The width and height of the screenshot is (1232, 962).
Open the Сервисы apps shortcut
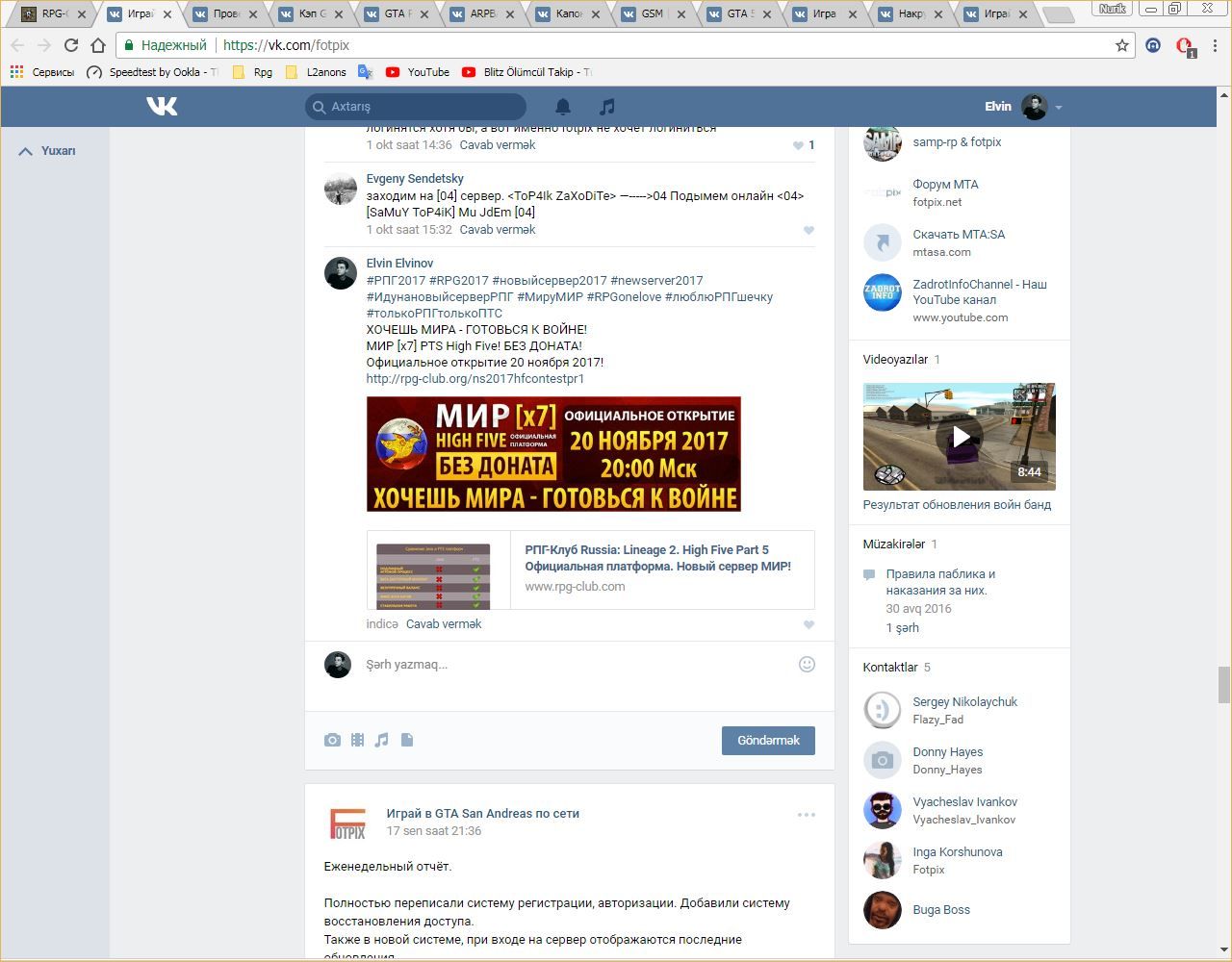42,72
